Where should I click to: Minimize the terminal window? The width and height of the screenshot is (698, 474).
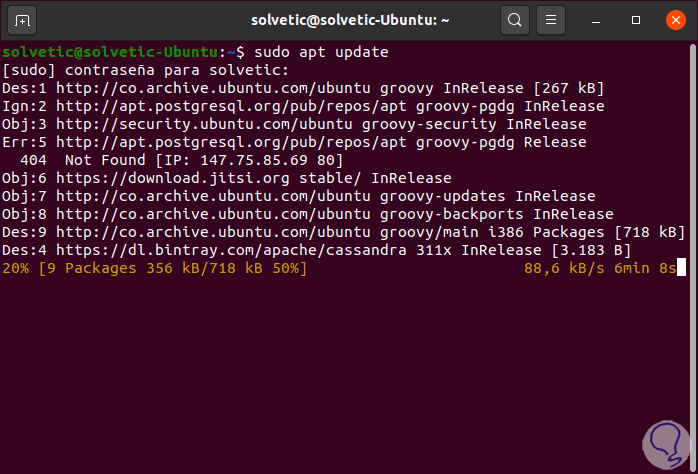point(596,20)
